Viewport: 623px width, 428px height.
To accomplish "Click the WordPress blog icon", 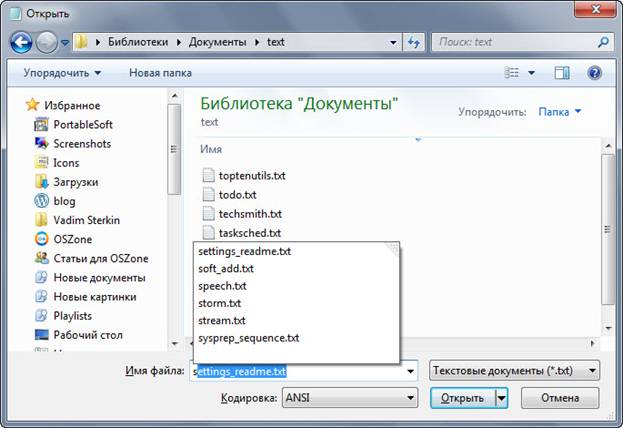I will coord(41,201).
